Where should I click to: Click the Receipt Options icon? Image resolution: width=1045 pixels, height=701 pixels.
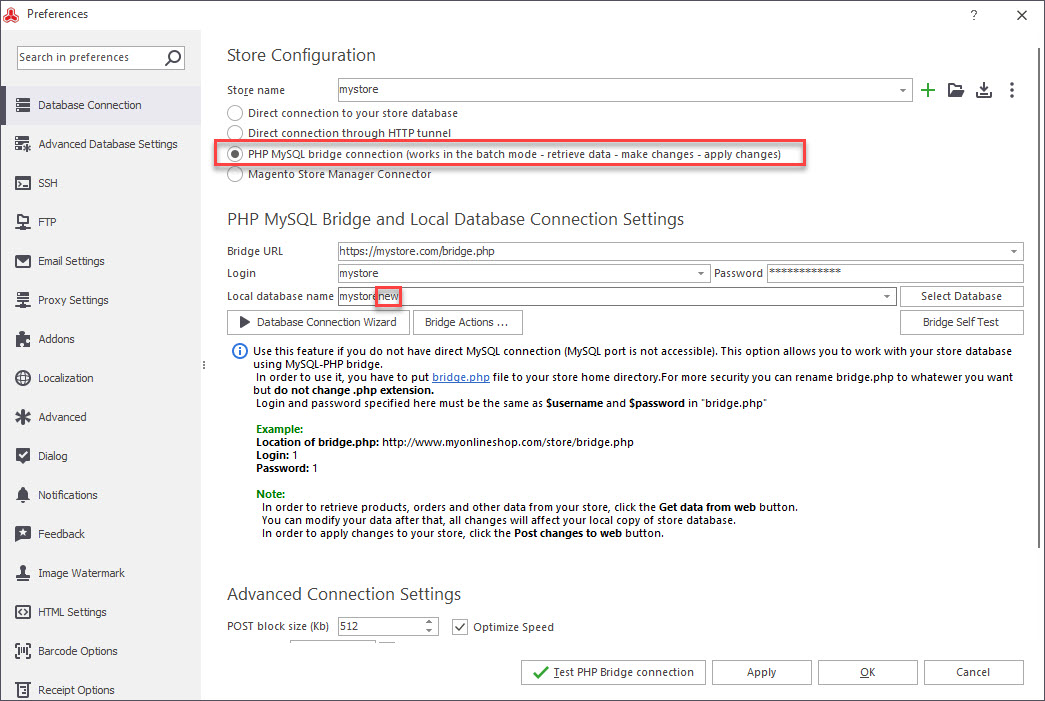pos(23,690)
